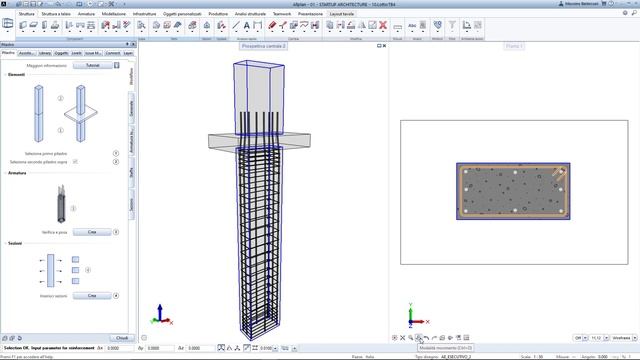Select bottom section checkbox in Sezioni
The image size is (640, 360).
pos(76,281)
